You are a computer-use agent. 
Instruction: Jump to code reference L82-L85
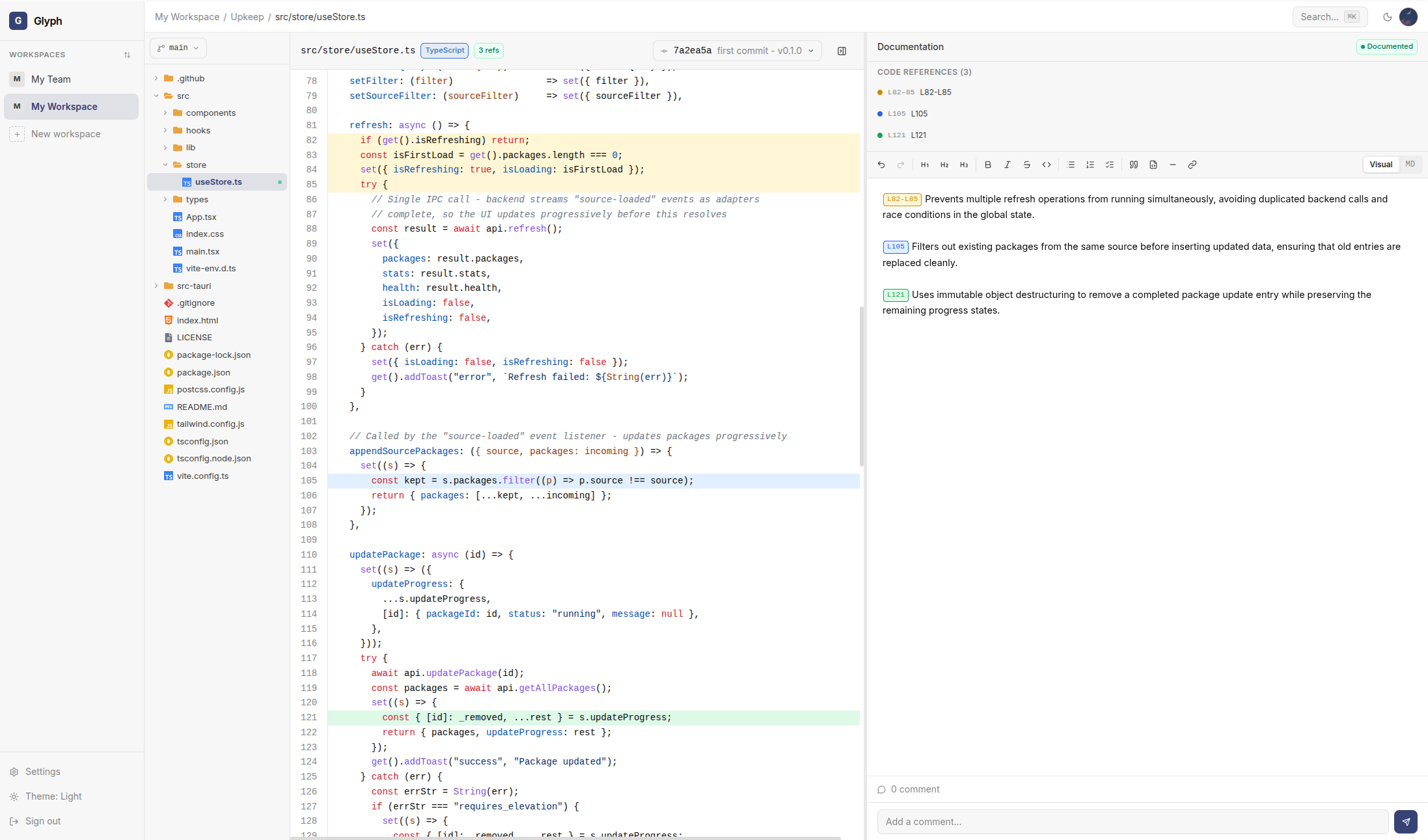[914, 92]
